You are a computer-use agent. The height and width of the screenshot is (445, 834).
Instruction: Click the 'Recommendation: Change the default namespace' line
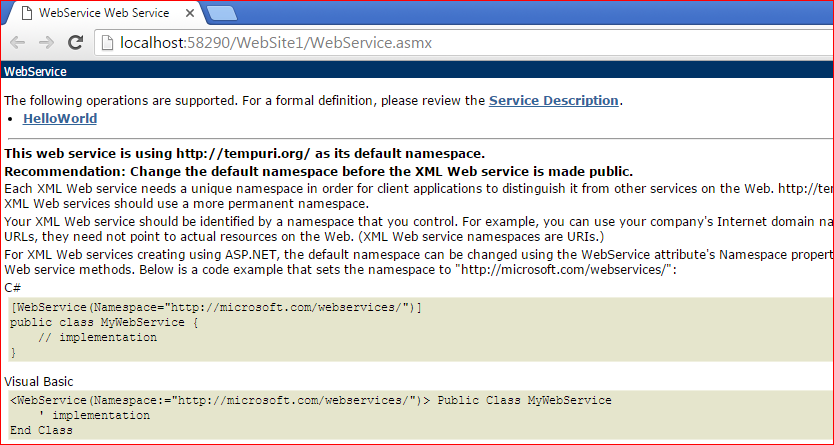click(319, 172)
